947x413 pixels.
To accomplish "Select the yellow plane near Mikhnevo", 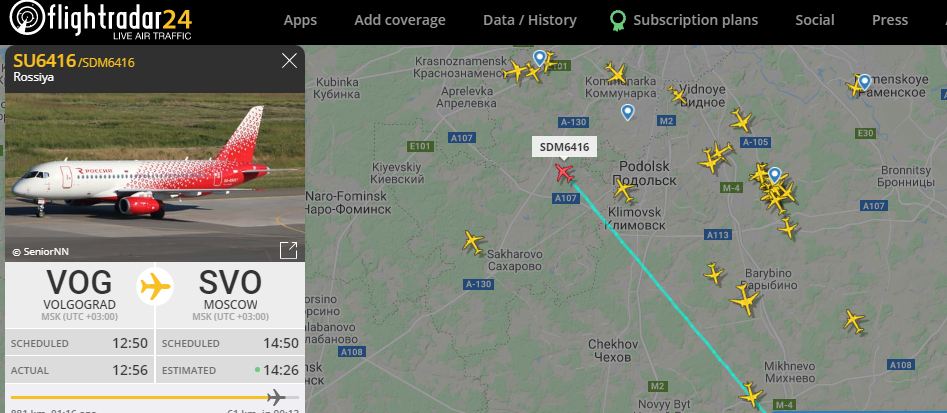I will 751,394.
